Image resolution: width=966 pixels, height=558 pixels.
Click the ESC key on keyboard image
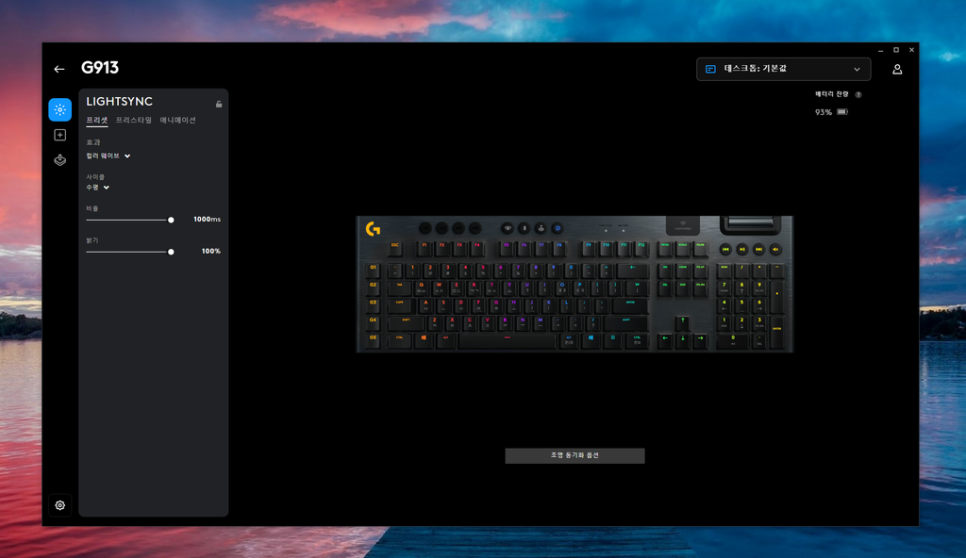(395, 248)
